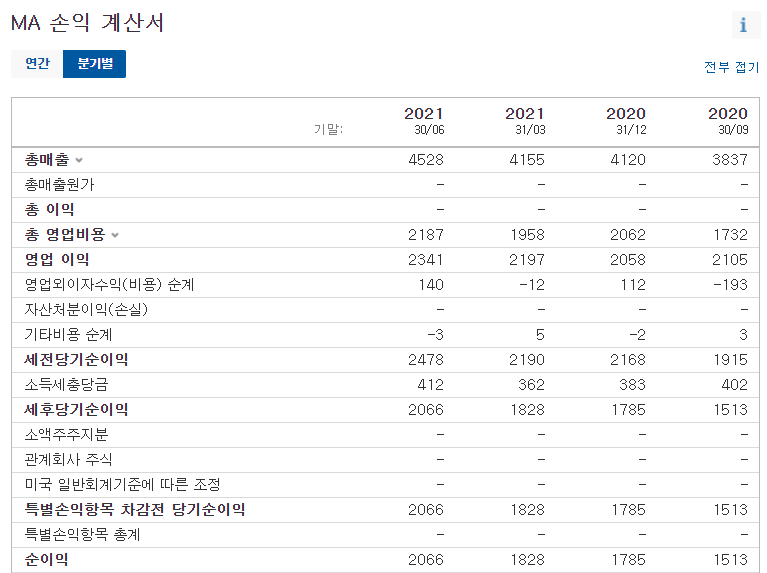This screenshot has width=767, height=573.
Task: Click other expenses value -3
Action: (435, 334)
